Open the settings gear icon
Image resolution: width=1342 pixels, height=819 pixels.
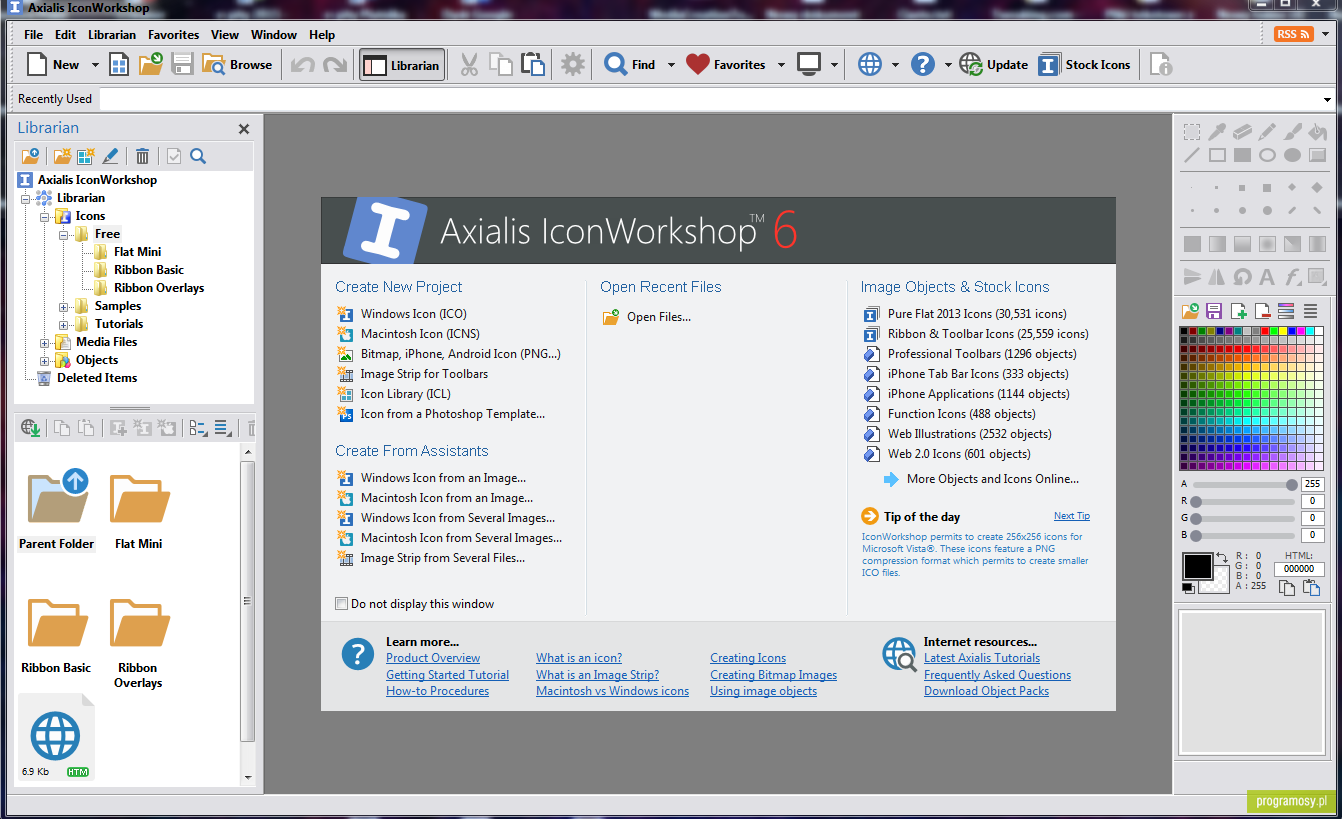pos(573,65)
